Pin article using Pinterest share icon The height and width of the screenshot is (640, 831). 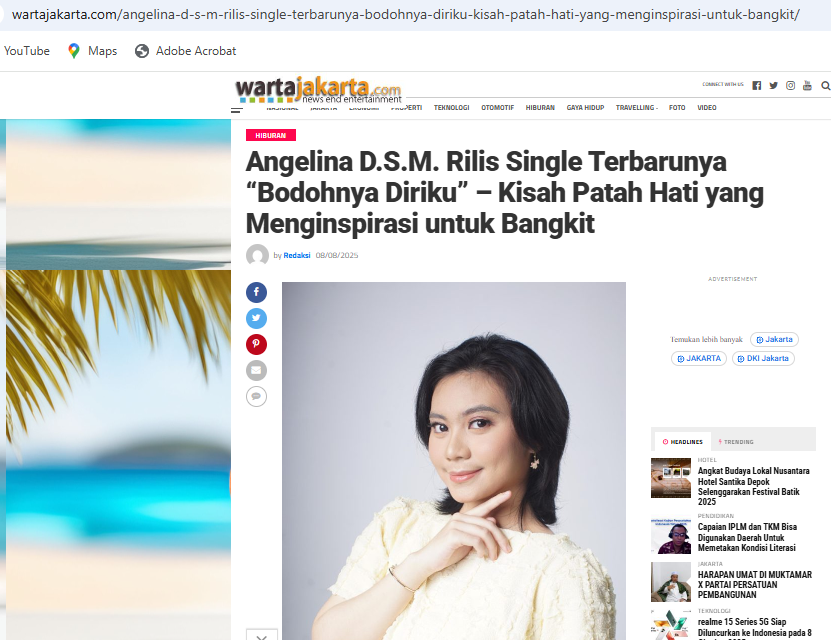click(256, 344)
